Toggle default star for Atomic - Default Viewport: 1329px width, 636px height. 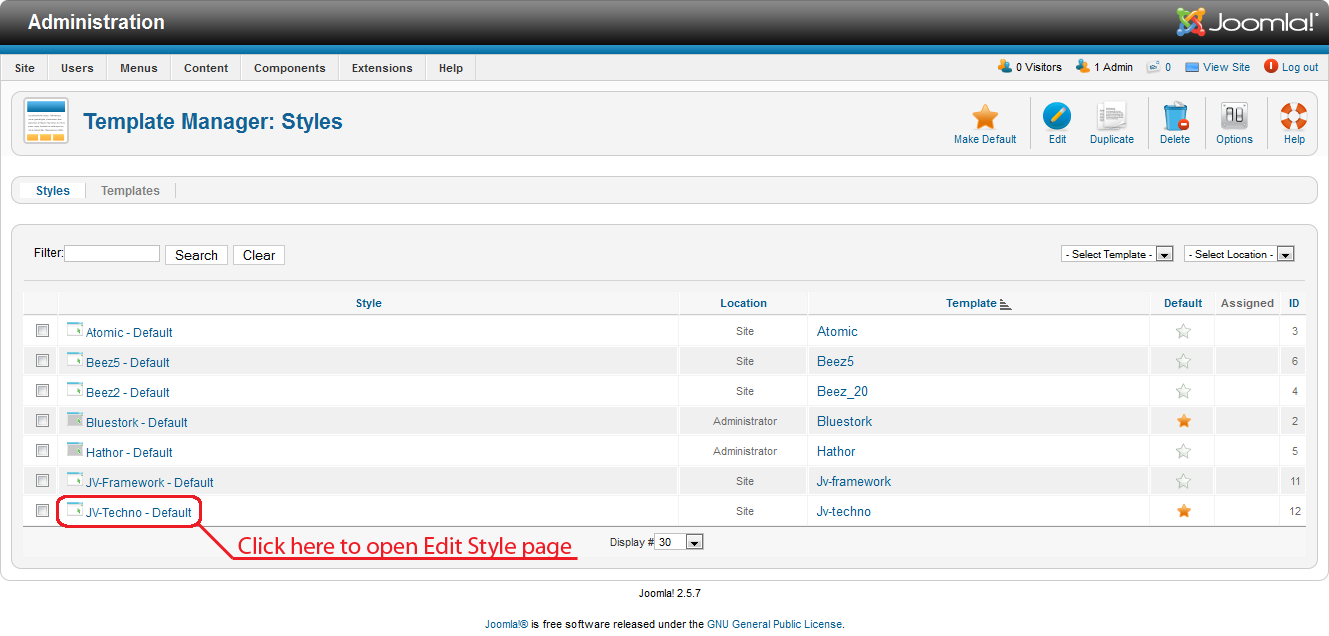tap(1184, 331)
